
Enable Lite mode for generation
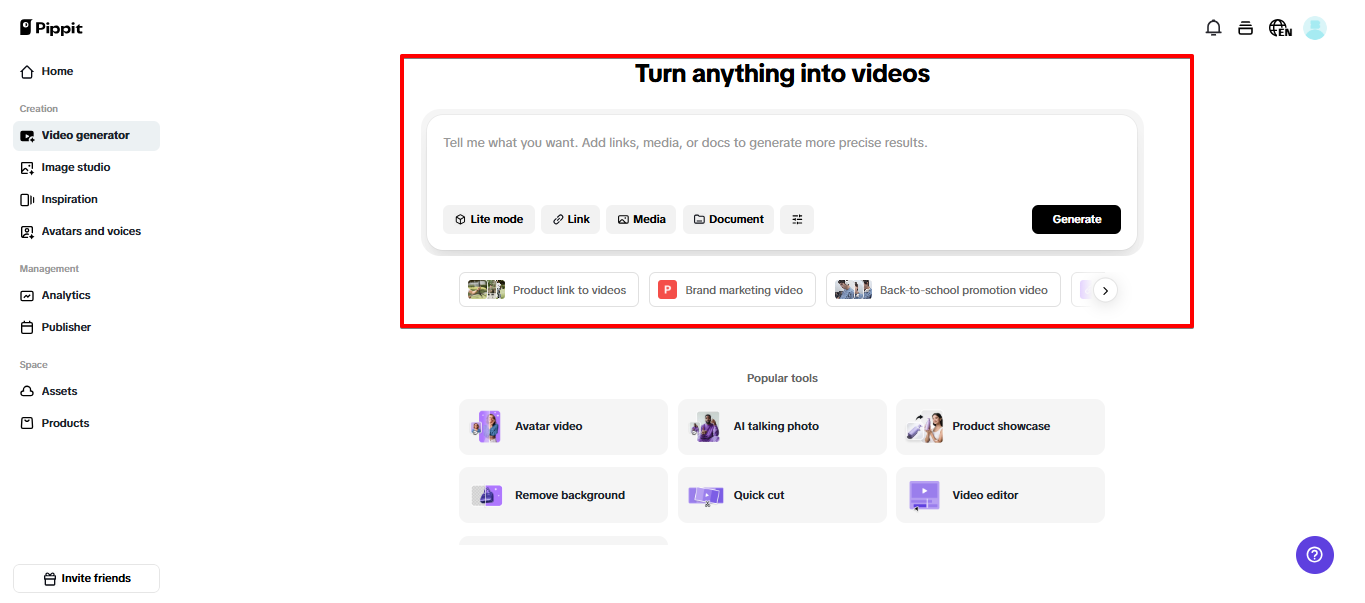489,219
